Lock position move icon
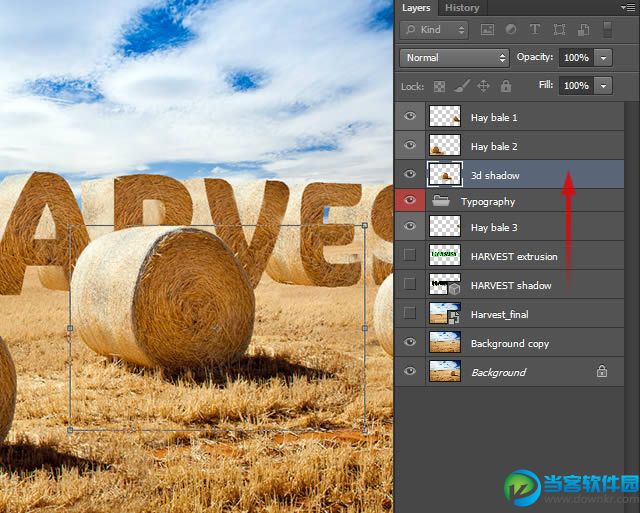This screenshot has height=513, width=640. click(x=483, y=86)
